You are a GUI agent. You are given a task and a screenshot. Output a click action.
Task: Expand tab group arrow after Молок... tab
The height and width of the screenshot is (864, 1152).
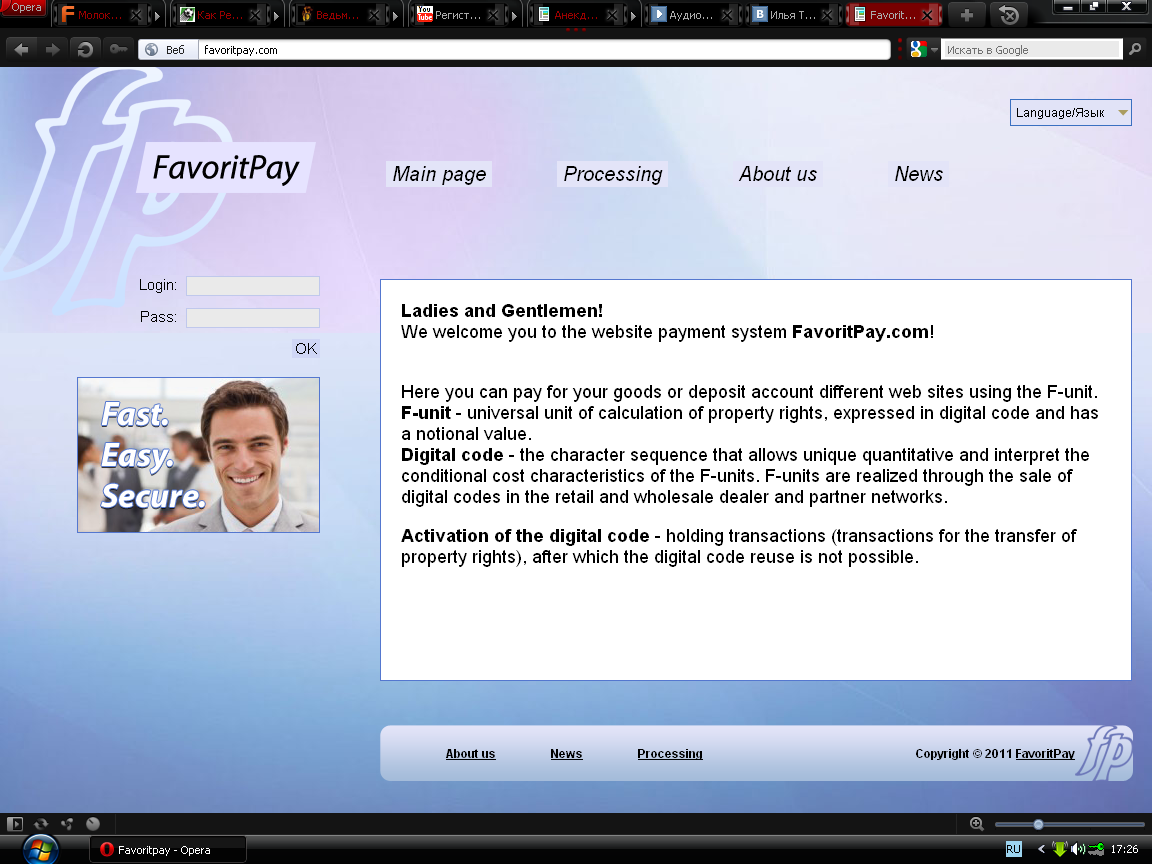pyautogui.click(x=156, y=15)
